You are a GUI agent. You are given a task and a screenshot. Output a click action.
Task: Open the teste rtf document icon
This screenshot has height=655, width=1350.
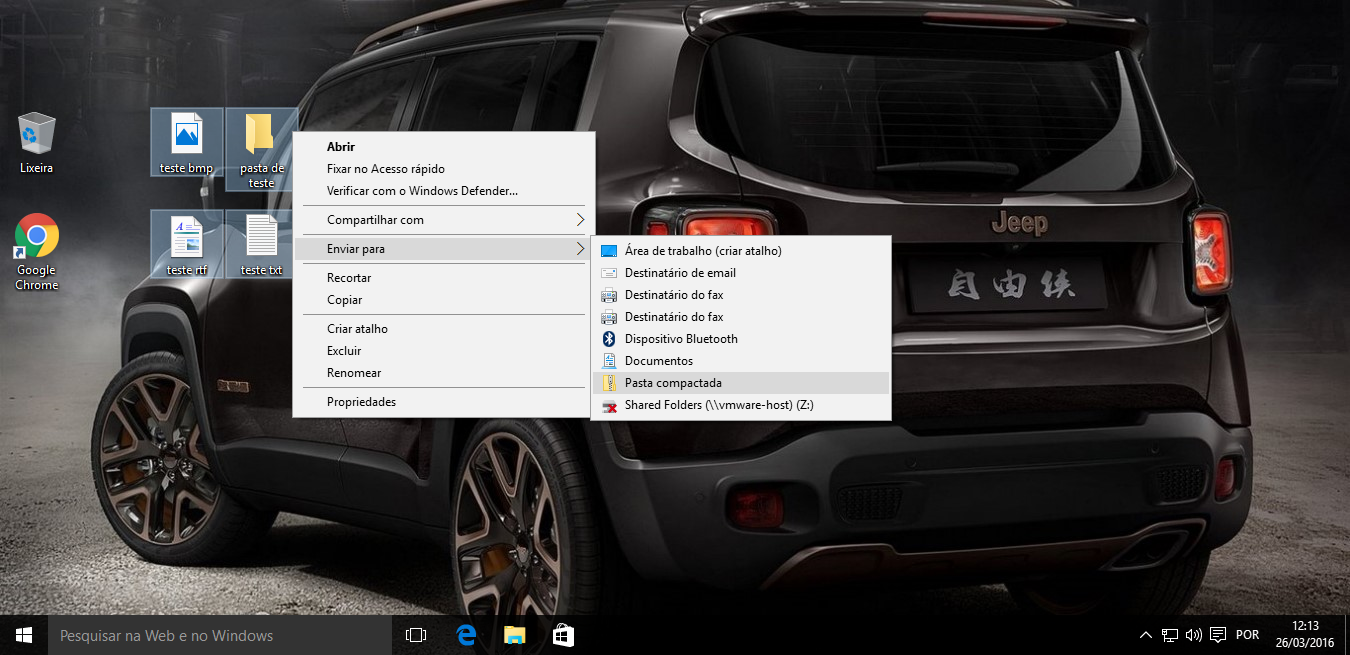coord(186,240)
